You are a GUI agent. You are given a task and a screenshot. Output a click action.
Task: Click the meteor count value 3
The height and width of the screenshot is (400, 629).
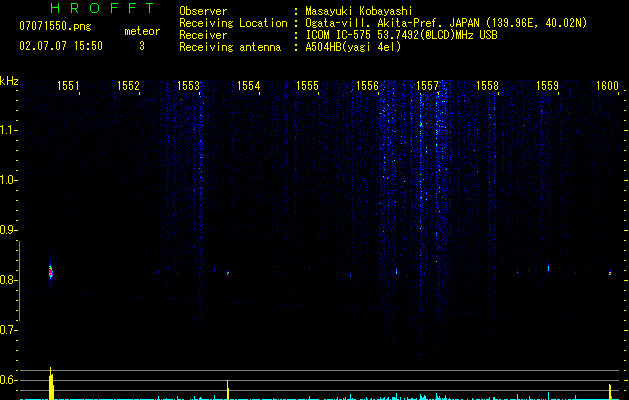[142, 46]
